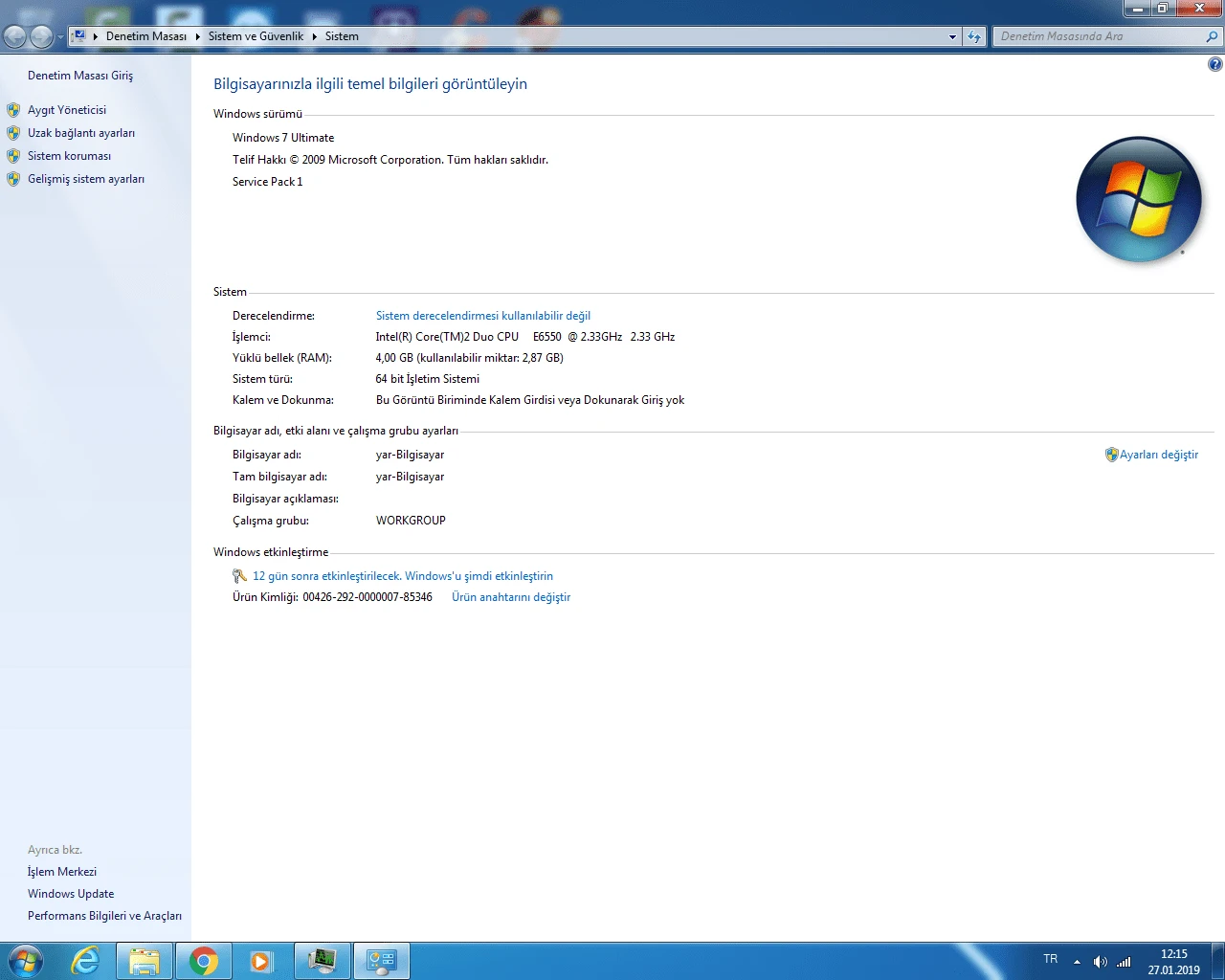Click the volume speaker tray icon
This screenshot has width=1225, height=980.
click(1100, 962)
